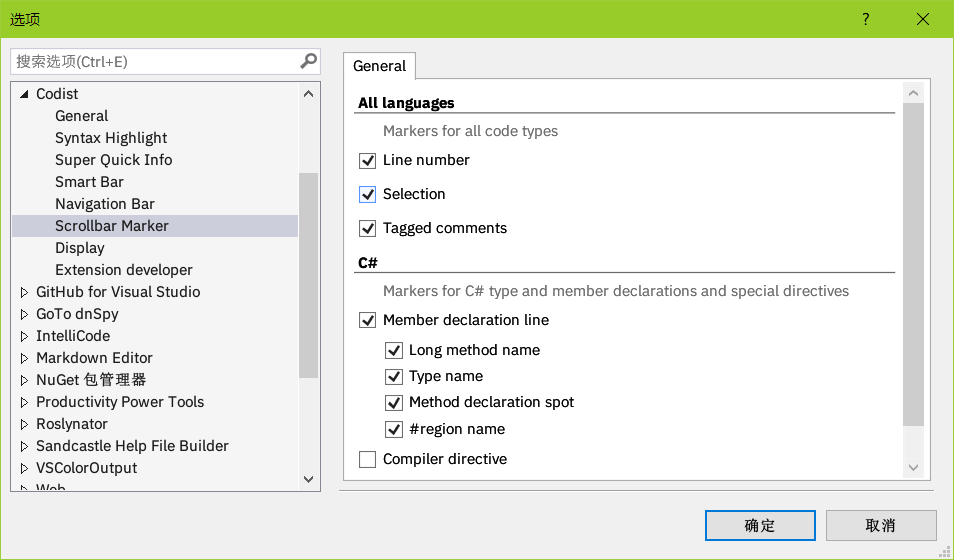Image resolution: width=954 pixels, height=560 pixels.
Task: Uncheck Method declaration spot
Action: point(394,403)
